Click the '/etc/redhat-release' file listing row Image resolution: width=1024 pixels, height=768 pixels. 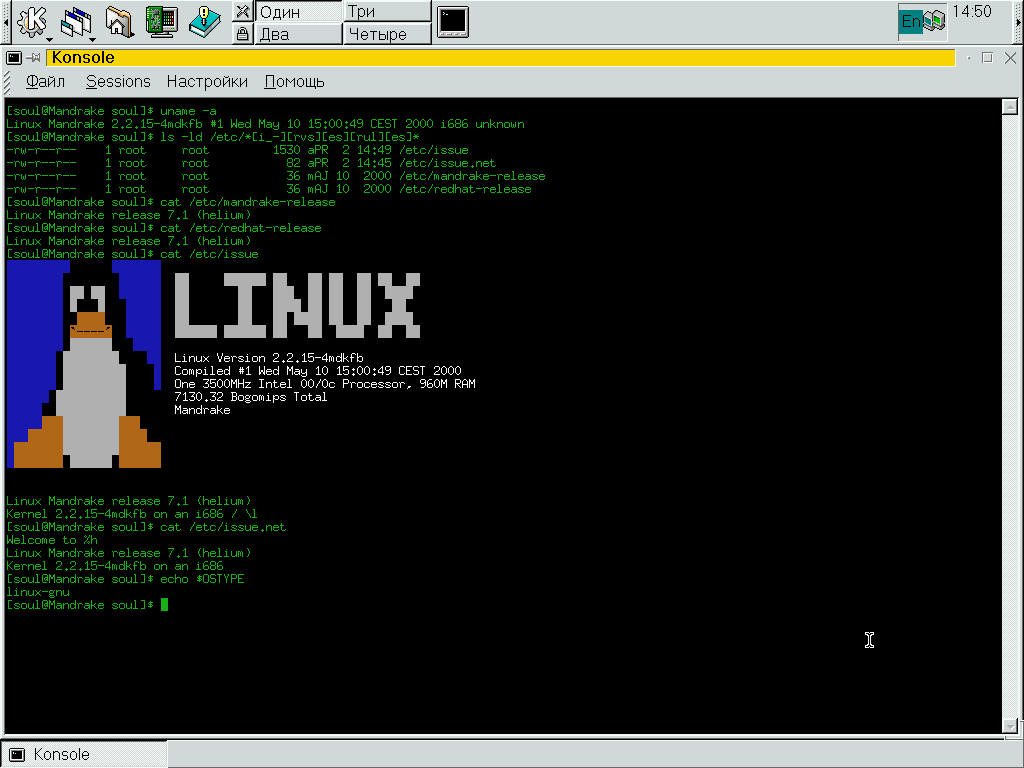pyautogui.click(x=268, y=189)
